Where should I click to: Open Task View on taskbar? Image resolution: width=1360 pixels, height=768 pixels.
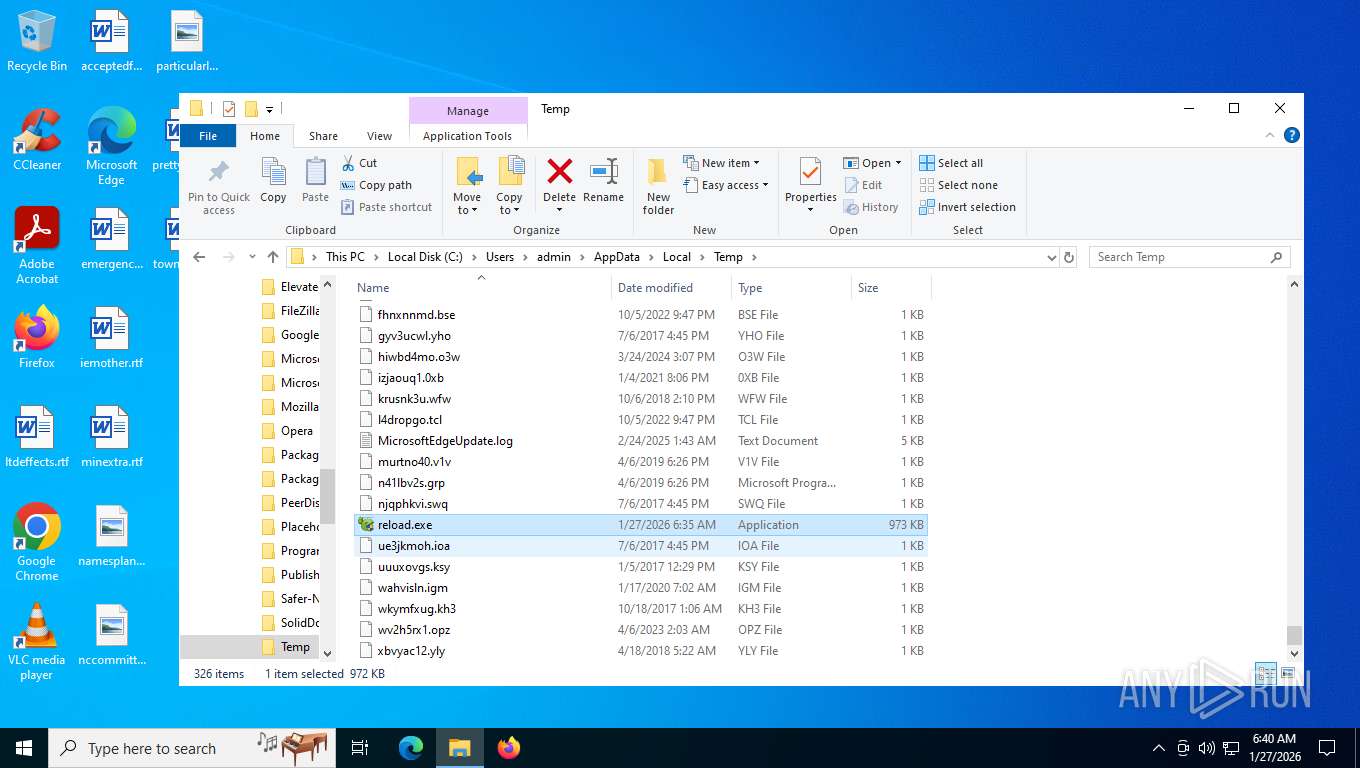(x=360, y=747)
